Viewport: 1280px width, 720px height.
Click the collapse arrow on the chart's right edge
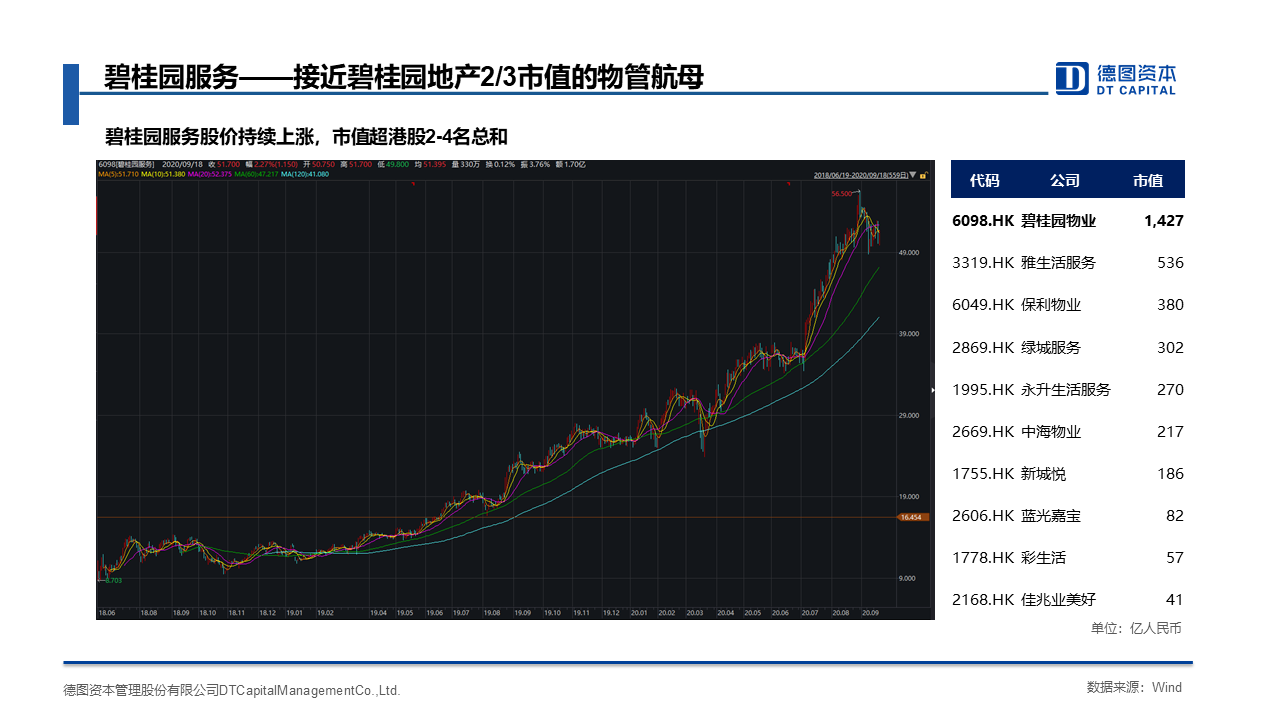[932, 390]
